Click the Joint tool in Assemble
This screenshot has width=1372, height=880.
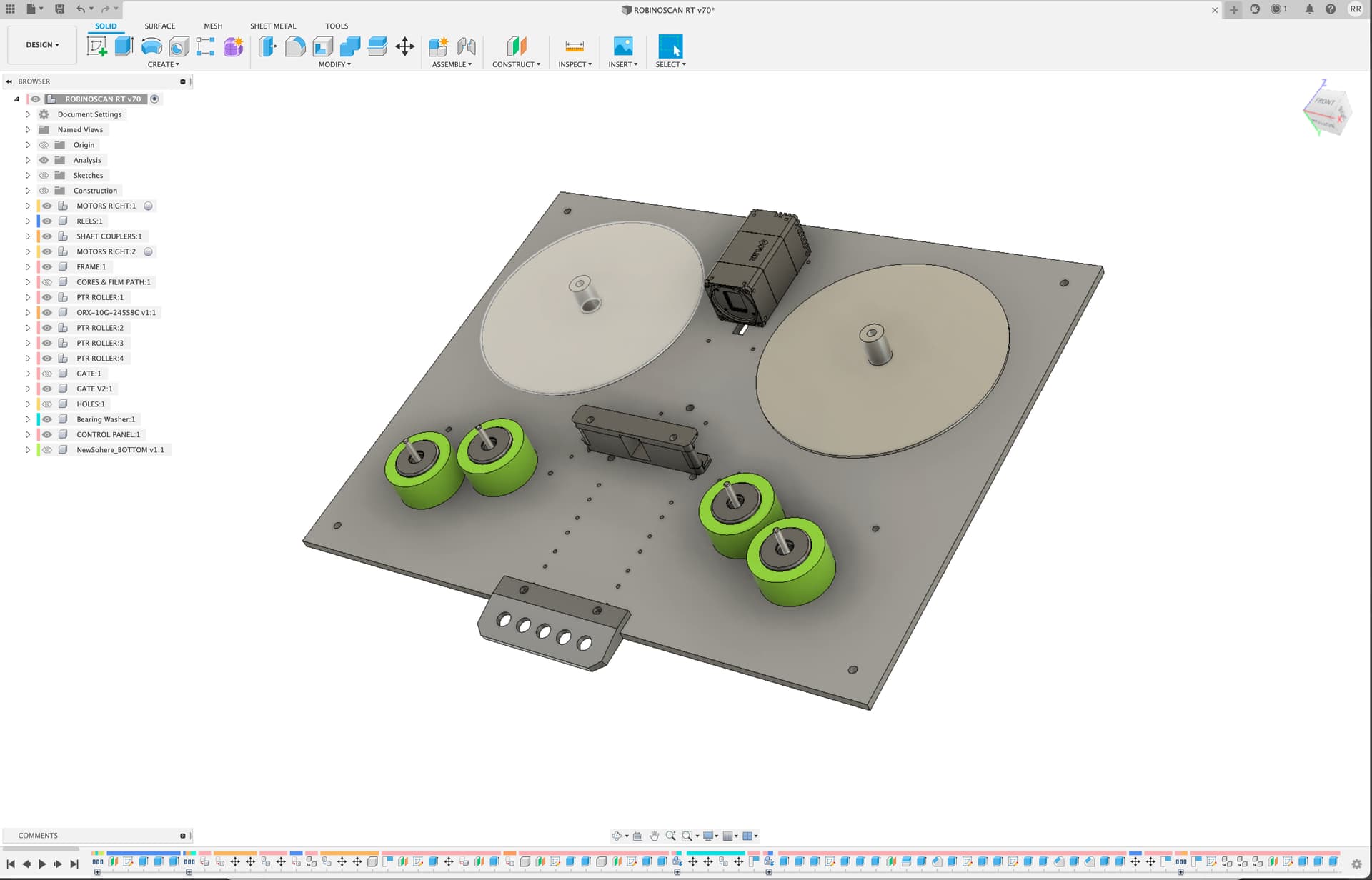tap(467, 46)
